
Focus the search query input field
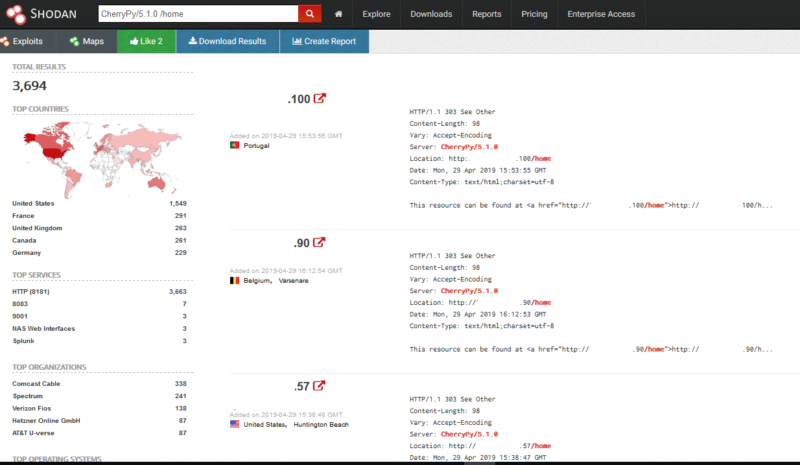pyautogui.click(x=198, y=14)
